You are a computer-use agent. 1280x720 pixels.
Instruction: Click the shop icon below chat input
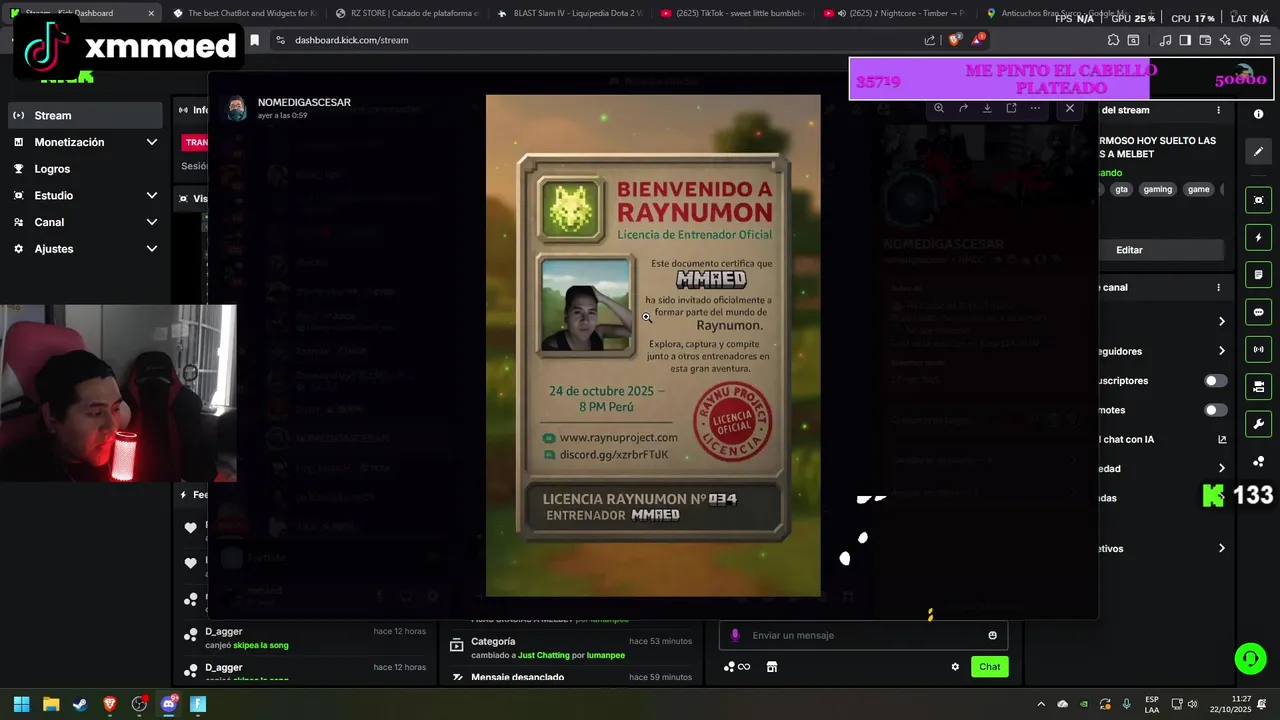[x=772, y=667]
